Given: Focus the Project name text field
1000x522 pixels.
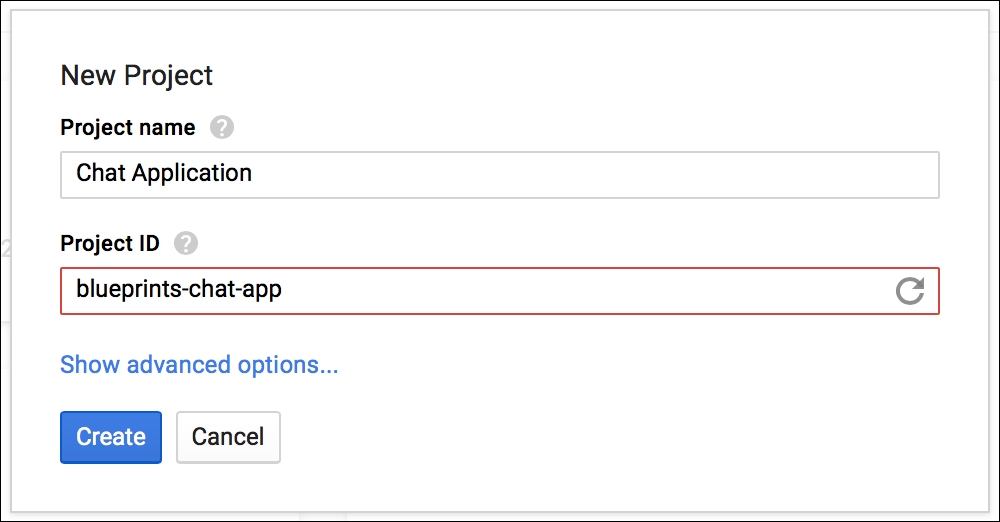Looking at the screenshot, I should pyautogui.click(x=500, y=175).
